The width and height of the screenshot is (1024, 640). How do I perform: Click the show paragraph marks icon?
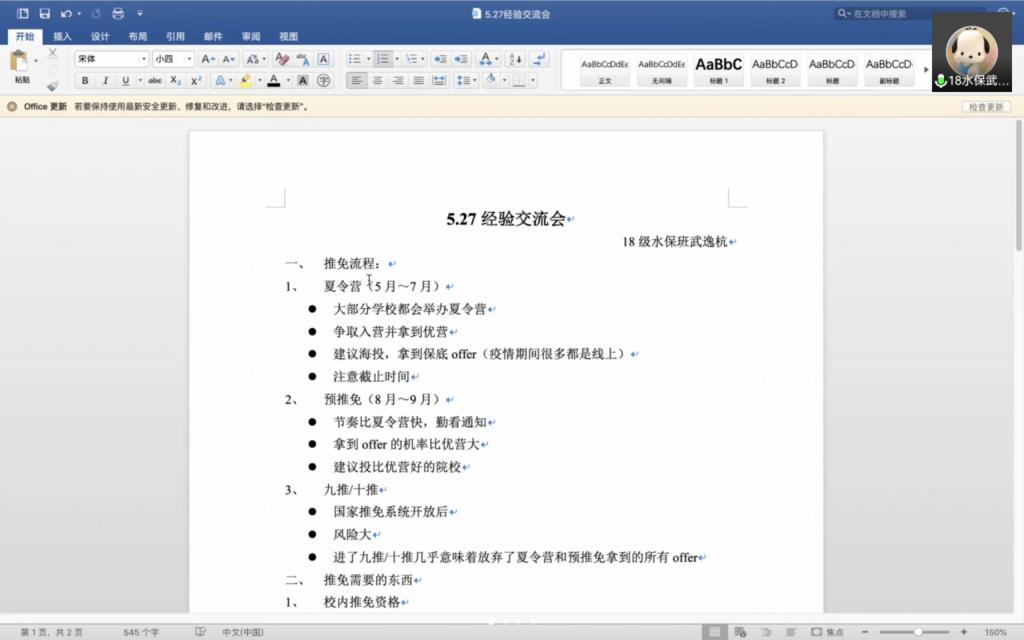pos(539,59)
